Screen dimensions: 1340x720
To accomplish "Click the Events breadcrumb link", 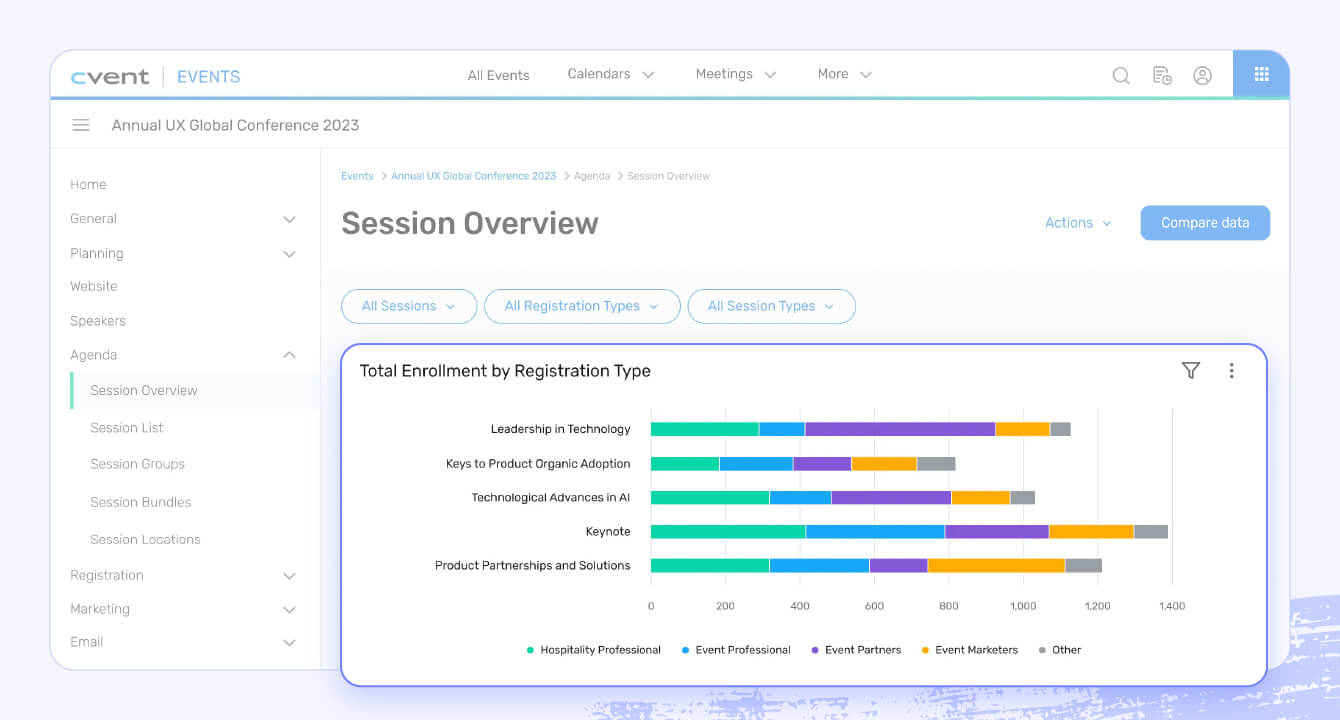I will click(x=357, y=176).
